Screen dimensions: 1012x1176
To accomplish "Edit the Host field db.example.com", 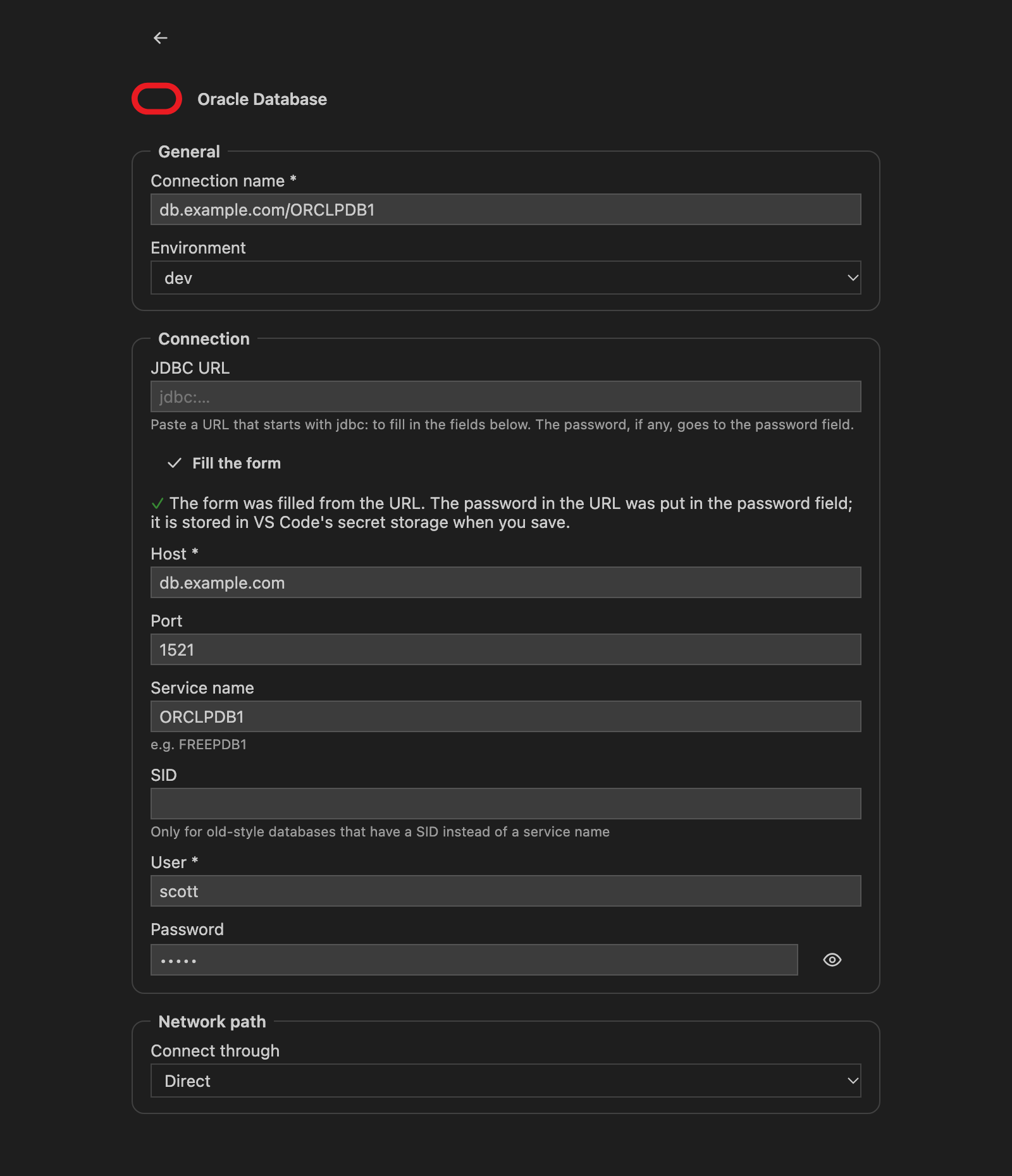I will click(506, 582).
